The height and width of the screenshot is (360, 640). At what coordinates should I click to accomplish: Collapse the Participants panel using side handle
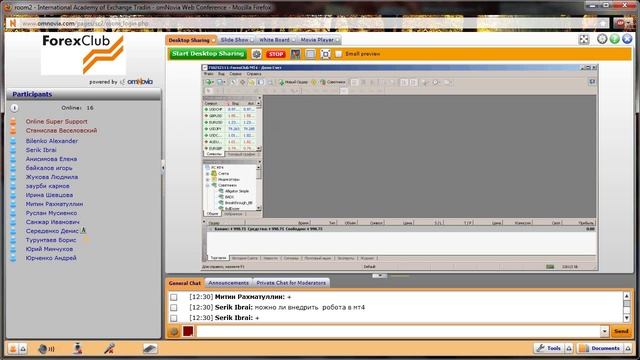click(x=163, y=167)
